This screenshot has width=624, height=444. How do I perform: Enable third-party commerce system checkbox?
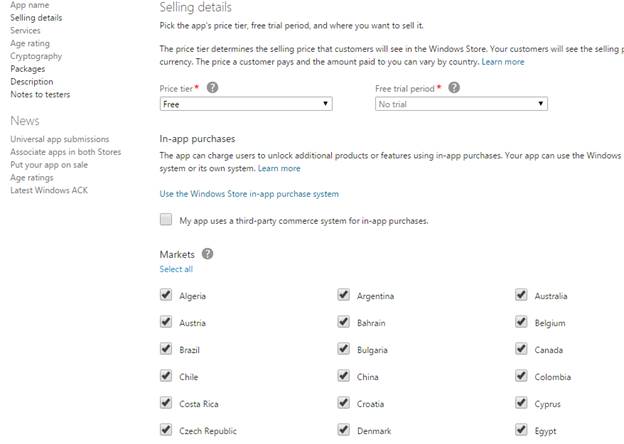click(x=166, y=220)
